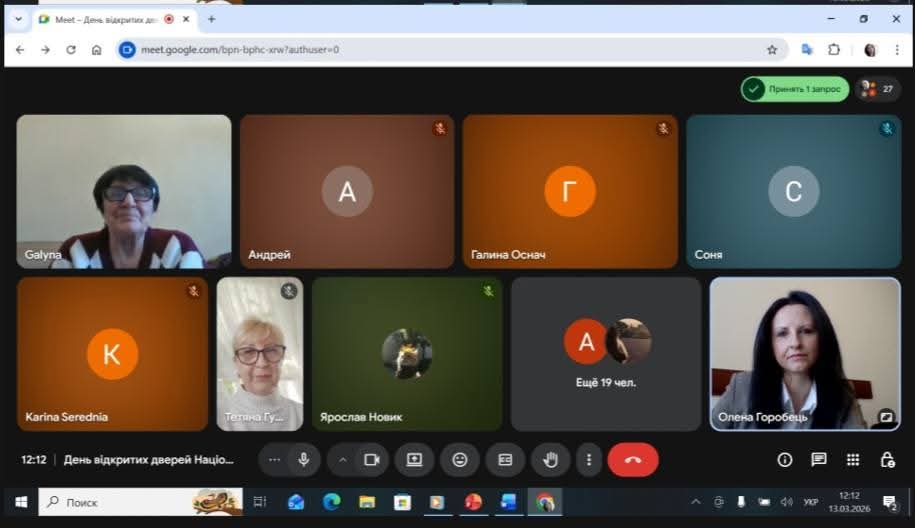The height and width of the screenshot is (528, 915).
Task: Open participants list showing 27
Action: point(878,89)
